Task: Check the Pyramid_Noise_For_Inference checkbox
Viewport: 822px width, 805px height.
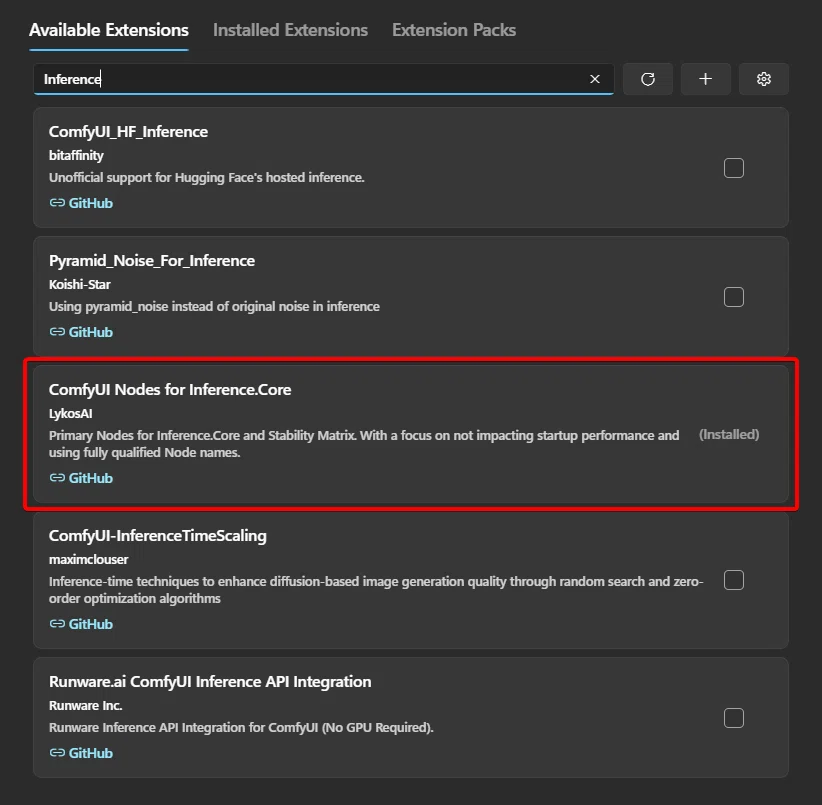Action: (x=734, y=297)
